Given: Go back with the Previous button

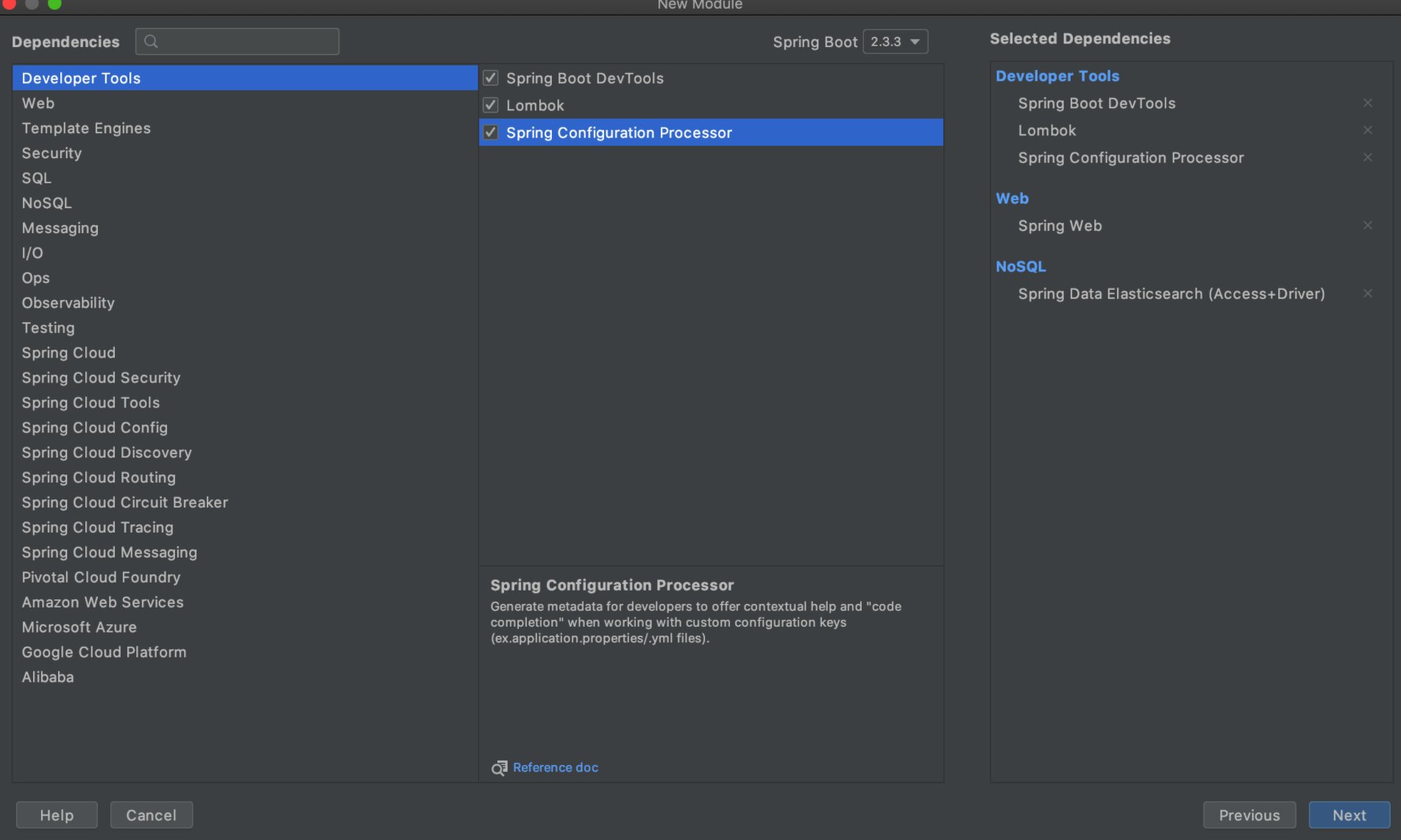Looking at the screenshot, I should pyautogui.click(x=1249, y=815).
